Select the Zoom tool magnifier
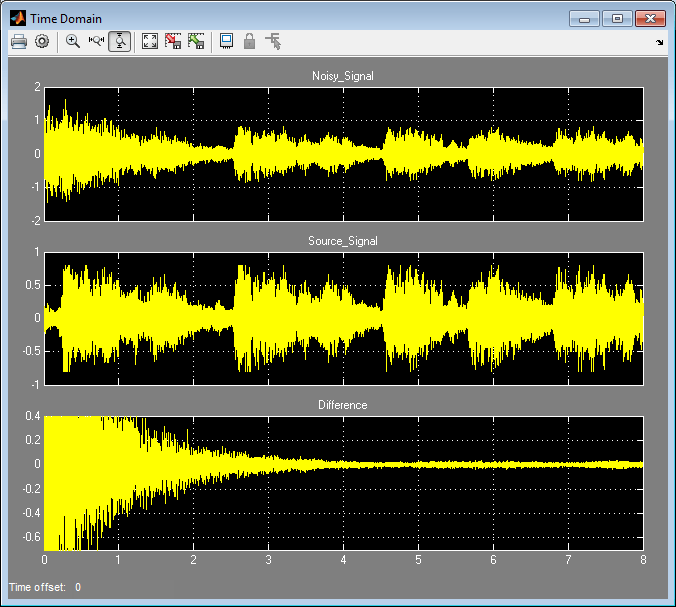This screenshot has width=676, height=607. tap(73, 42)
